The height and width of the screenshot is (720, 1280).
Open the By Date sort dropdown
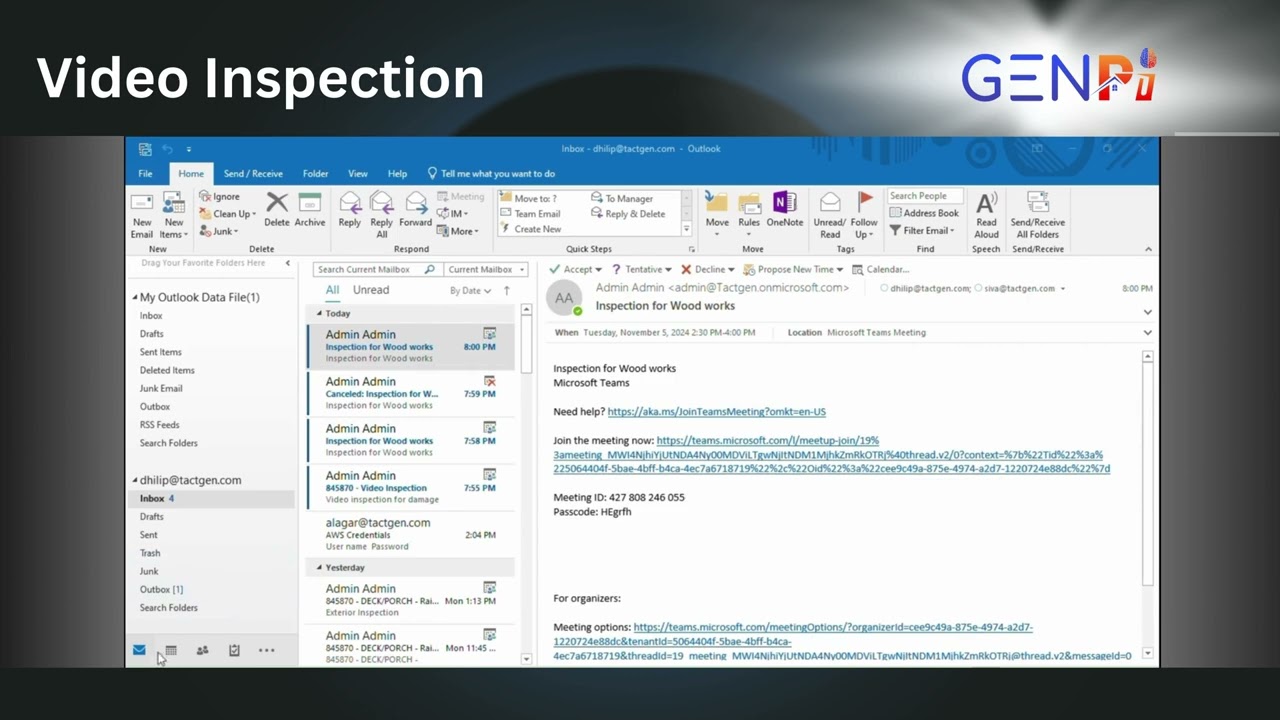[x=470, y=291]
